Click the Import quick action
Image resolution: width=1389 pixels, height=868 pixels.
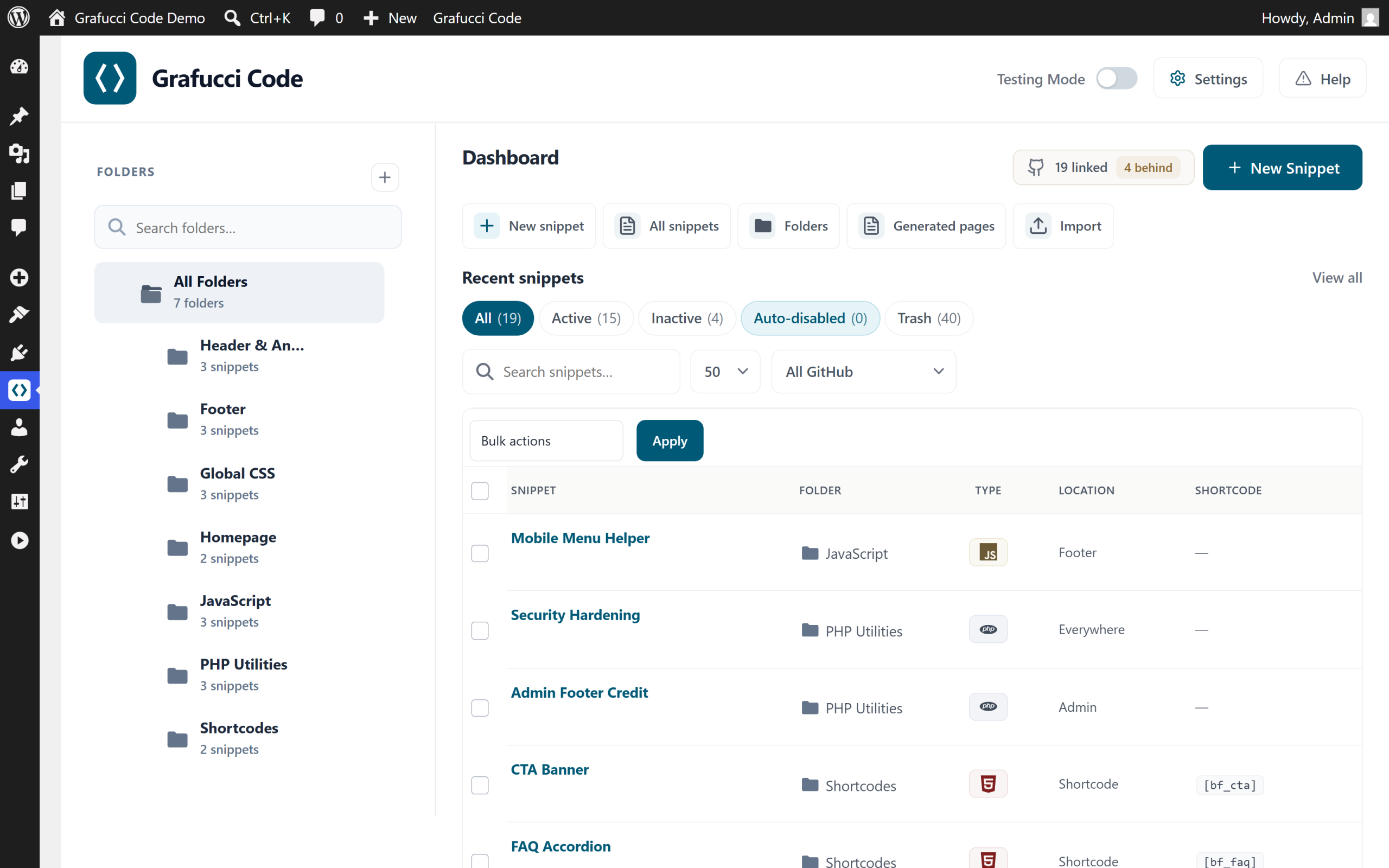point(1063,226)
